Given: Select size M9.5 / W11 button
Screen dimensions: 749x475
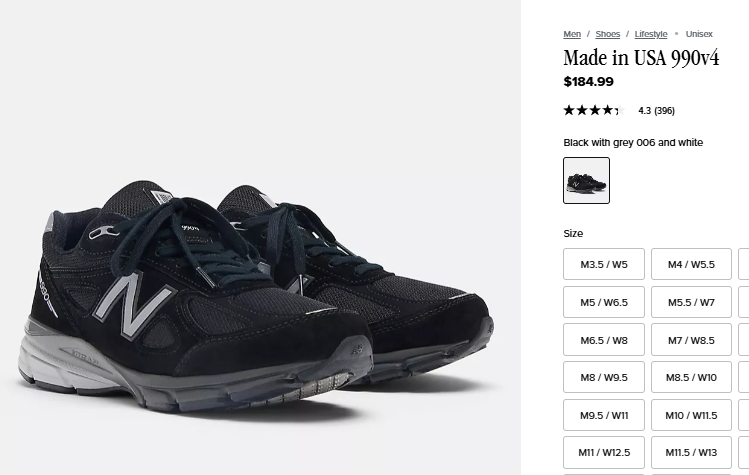Looking at the screenshot, I should [x=604, y=415].
